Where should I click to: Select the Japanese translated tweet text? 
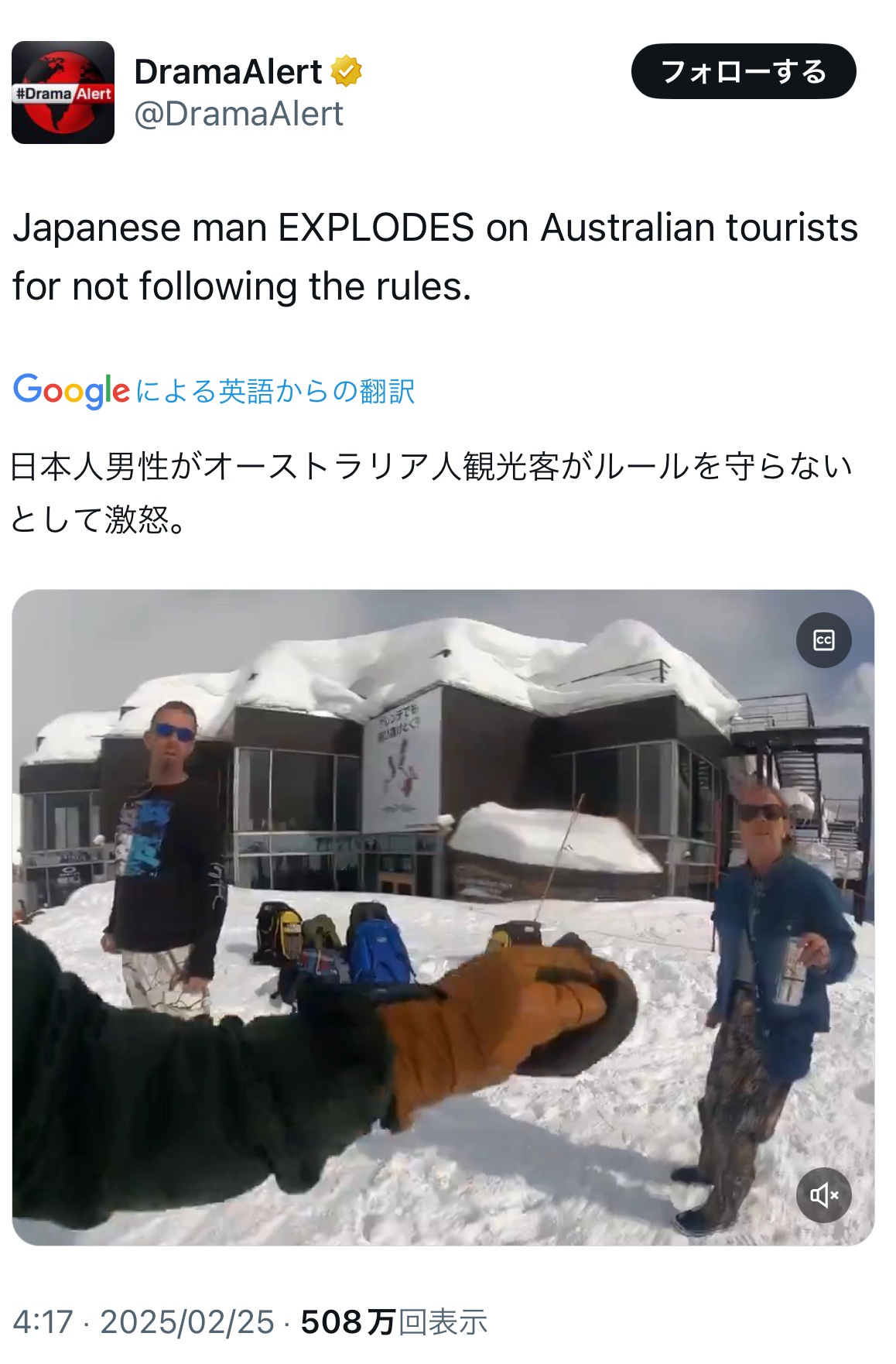pos(431,492)
